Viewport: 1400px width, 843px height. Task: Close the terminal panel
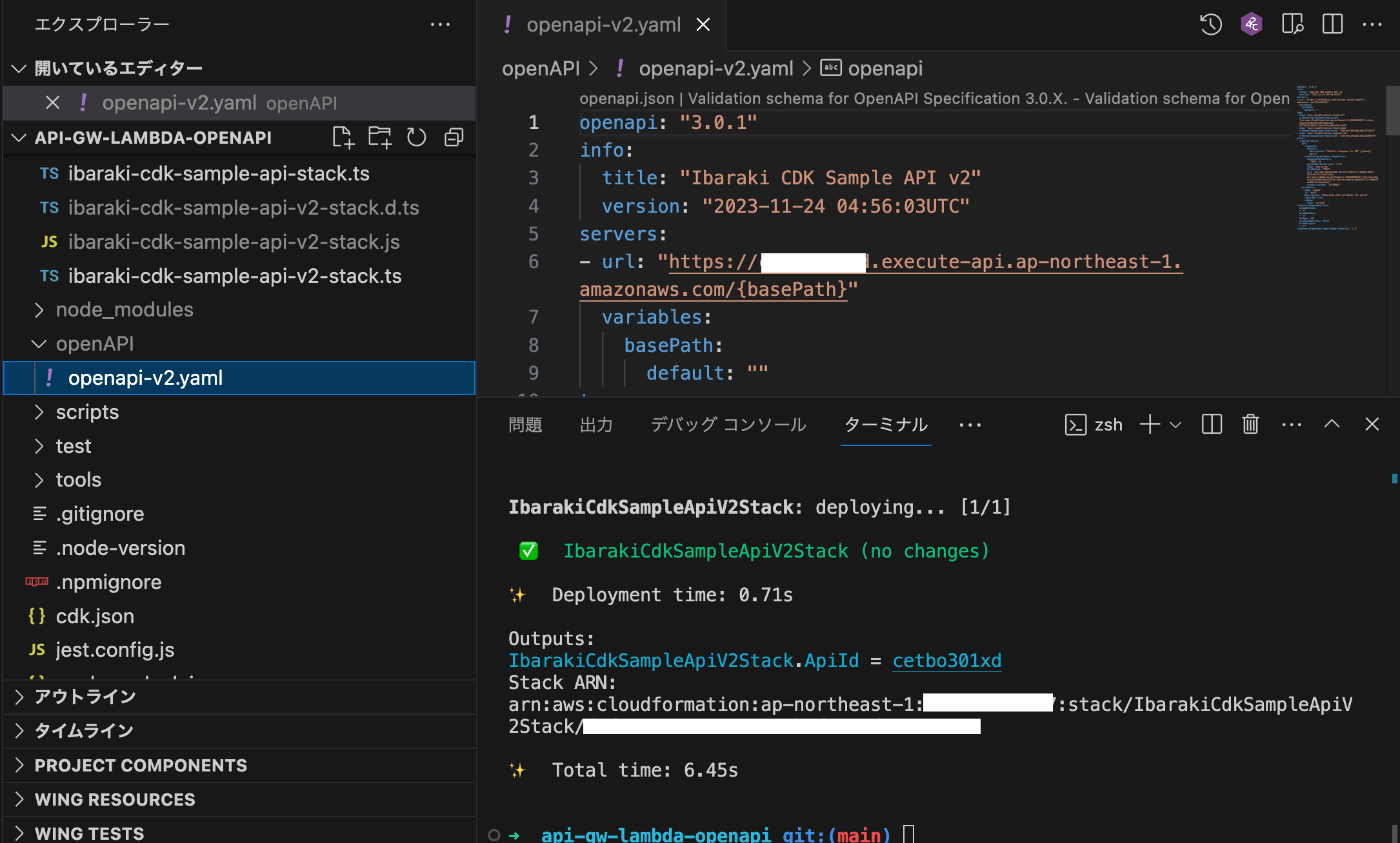(1372, 424)
